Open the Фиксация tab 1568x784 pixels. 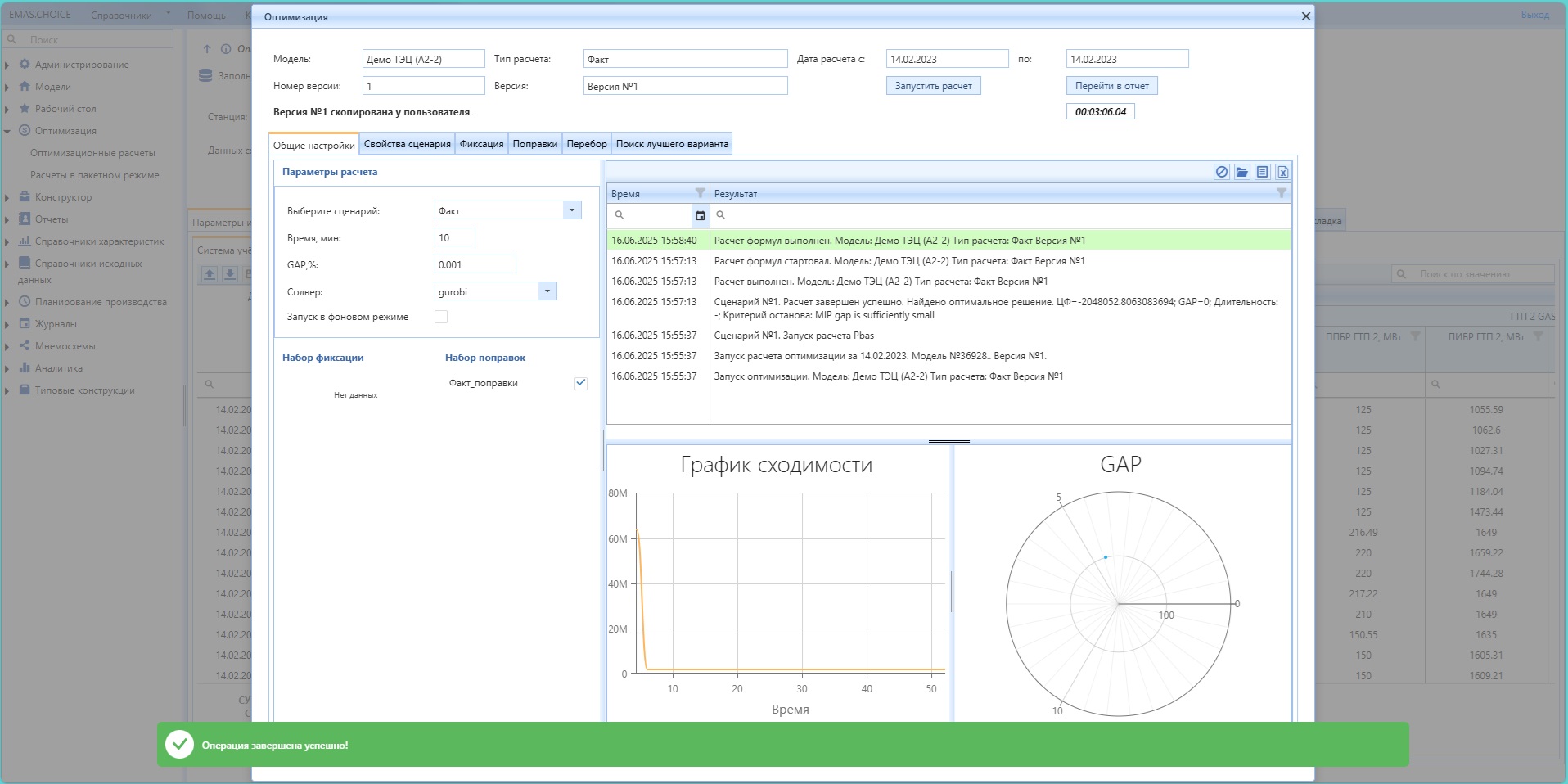click(481, 144)
